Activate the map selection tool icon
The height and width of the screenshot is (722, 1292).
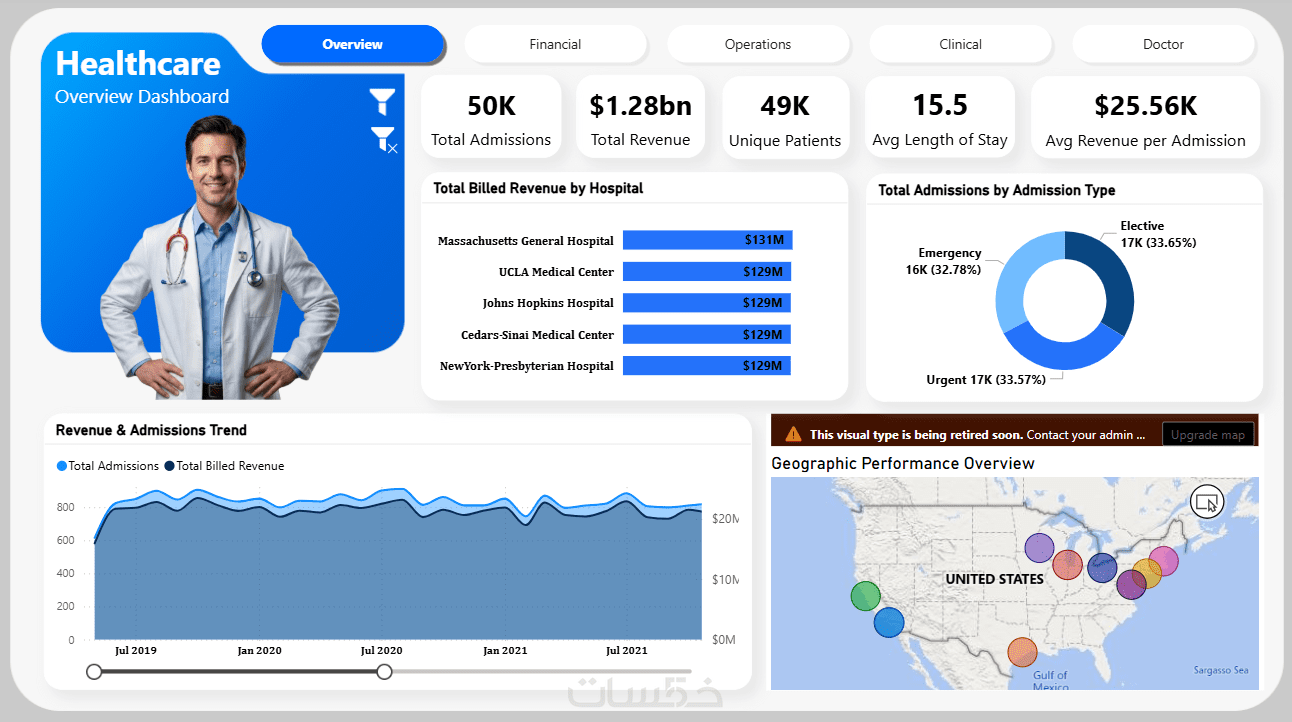pos(1207,501)
